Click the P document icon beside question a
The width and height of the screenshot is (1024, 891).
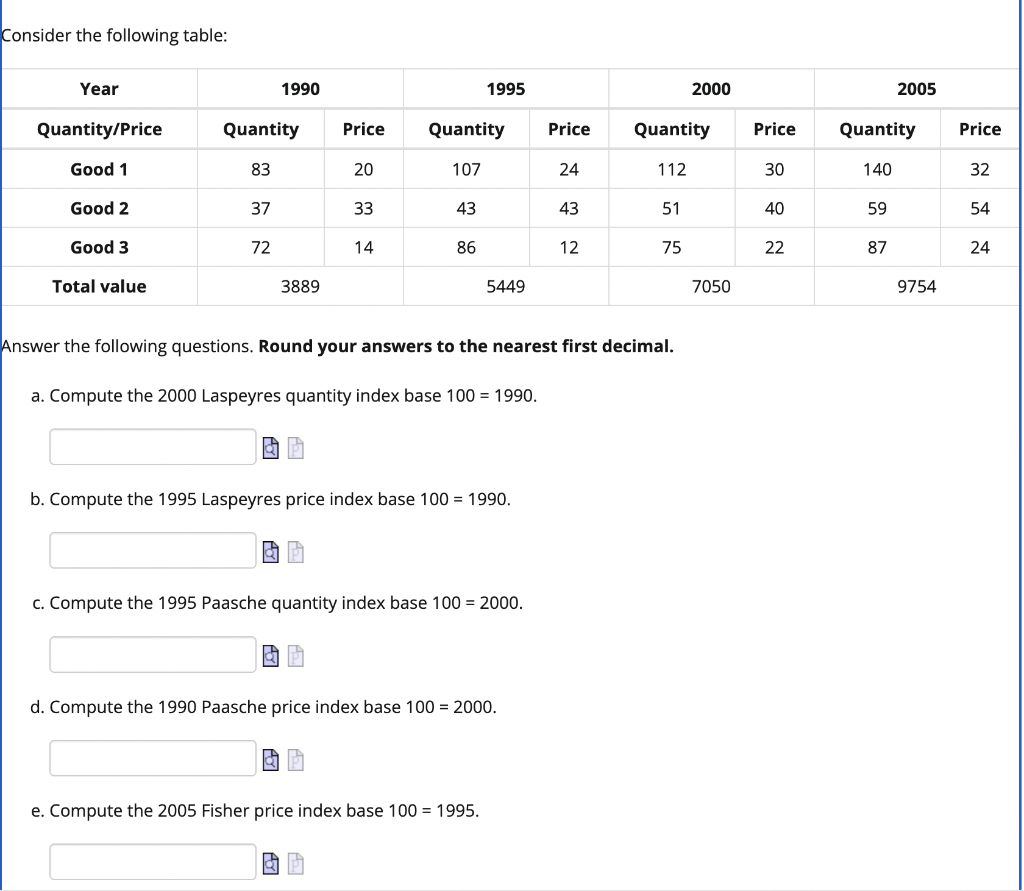[295, 447]
